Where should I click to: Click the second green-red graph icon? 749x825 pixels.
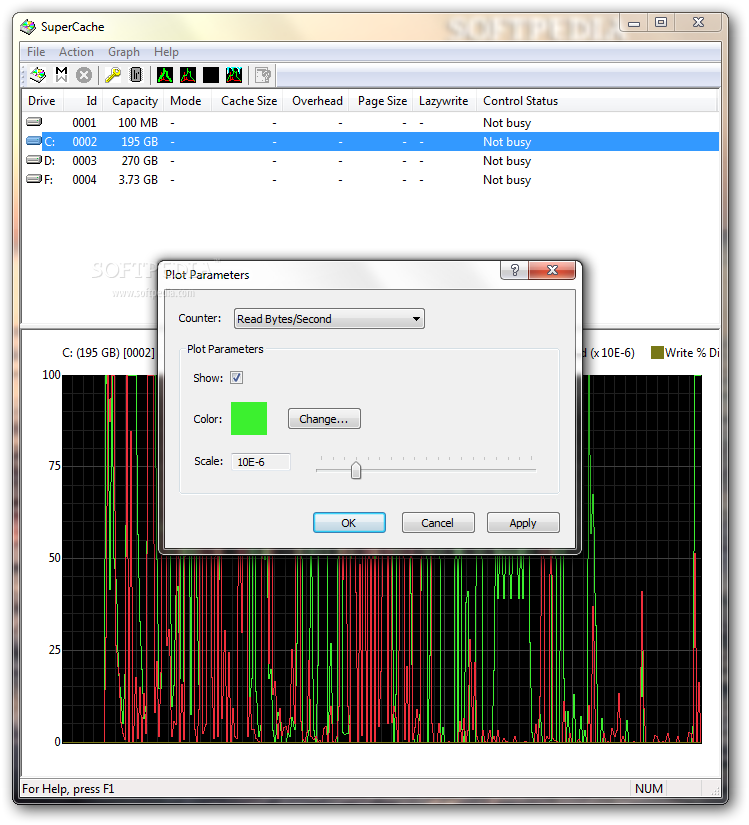(x=188, y=75)
